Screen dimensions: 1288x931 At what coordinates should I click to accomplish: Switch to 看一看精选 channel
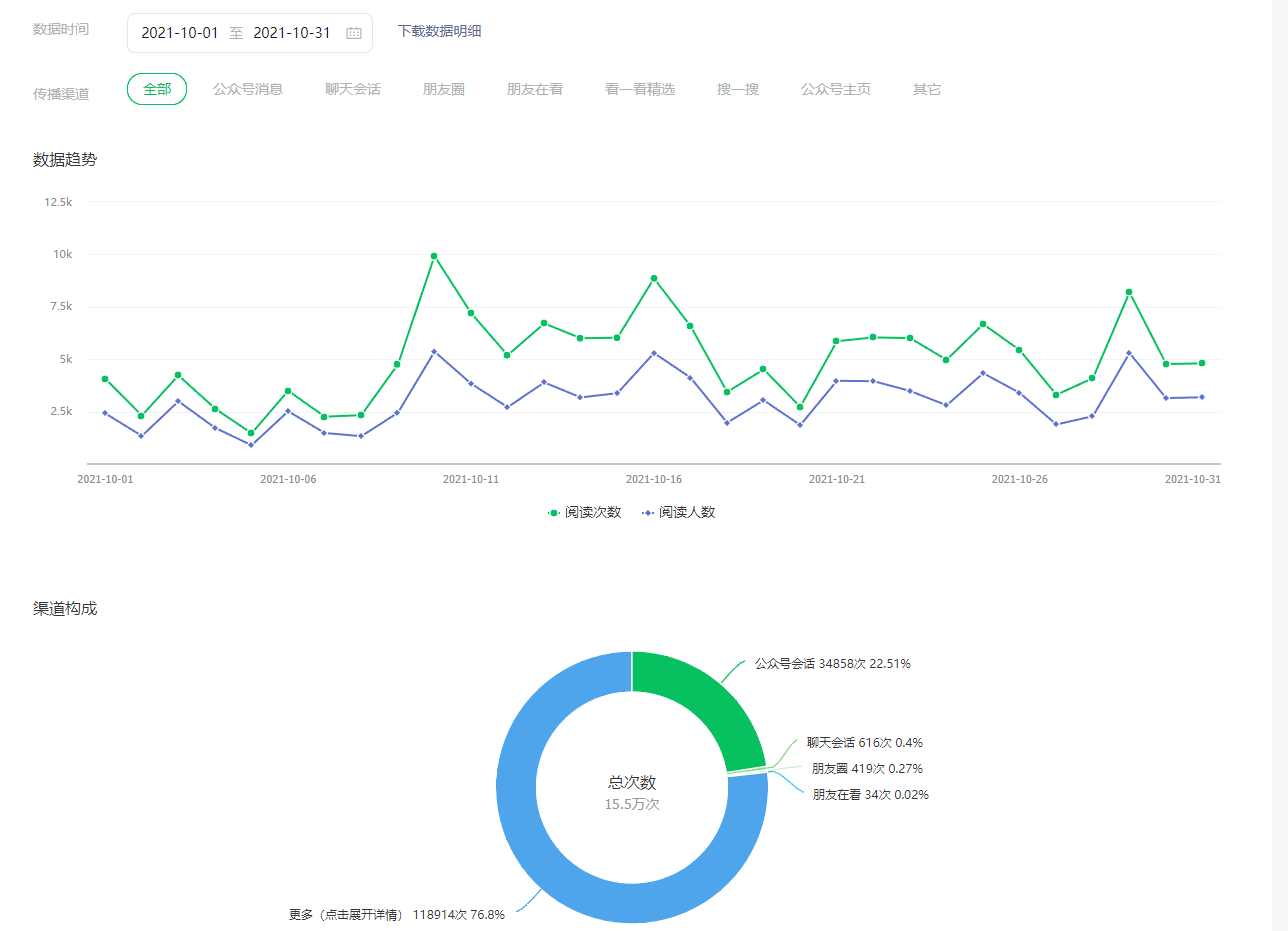tap(640, 89)
